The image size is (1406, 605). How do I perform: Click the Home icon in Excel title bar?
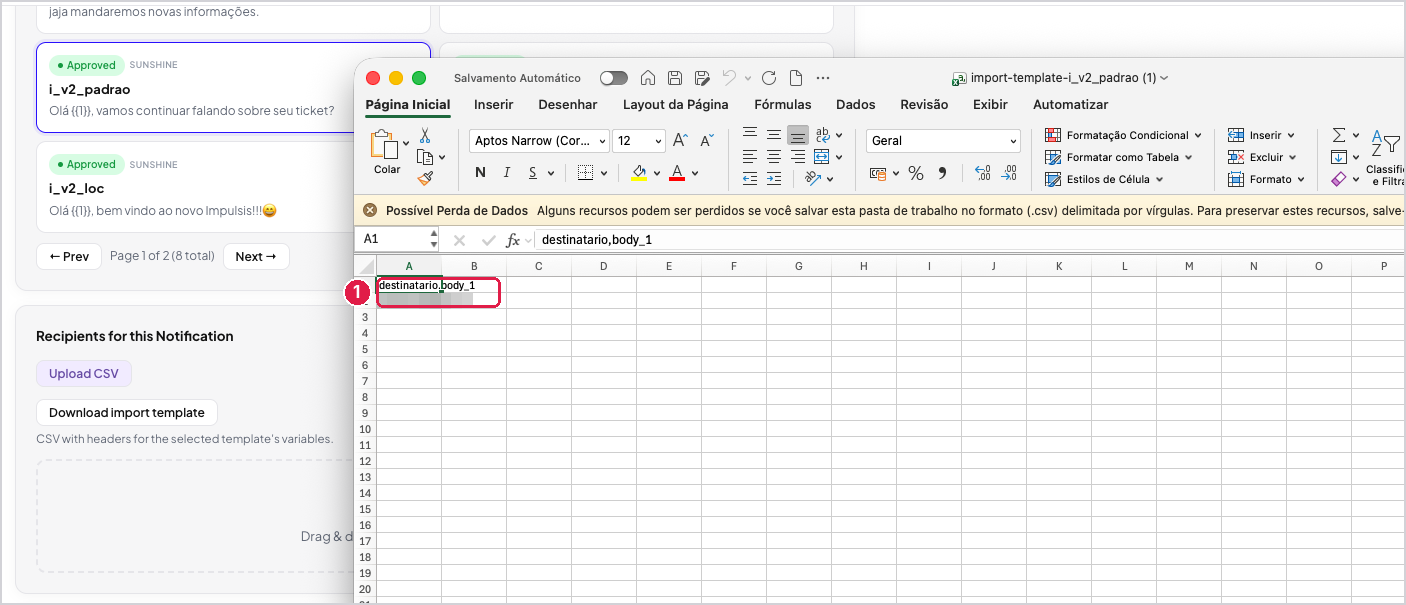[648, 78]
